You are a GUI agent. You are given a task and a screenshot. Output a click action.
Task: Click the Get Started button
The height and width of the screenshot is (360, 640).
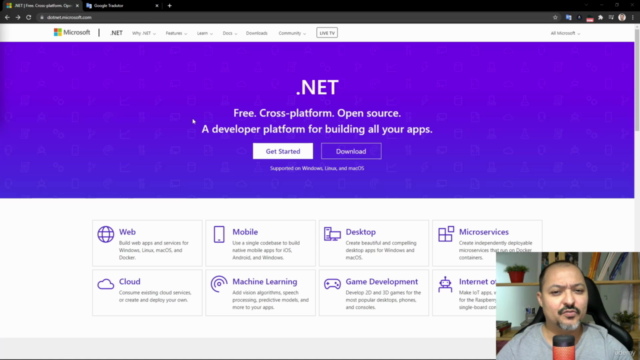tap(283, 151)
